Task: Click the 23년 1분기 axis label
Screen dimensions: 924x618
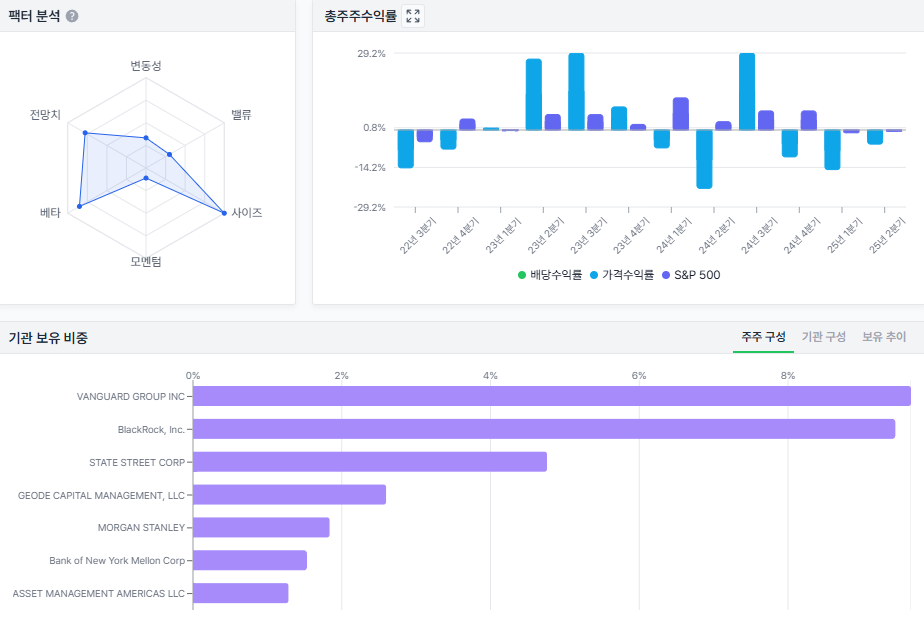Action: (x=503, y=235)
